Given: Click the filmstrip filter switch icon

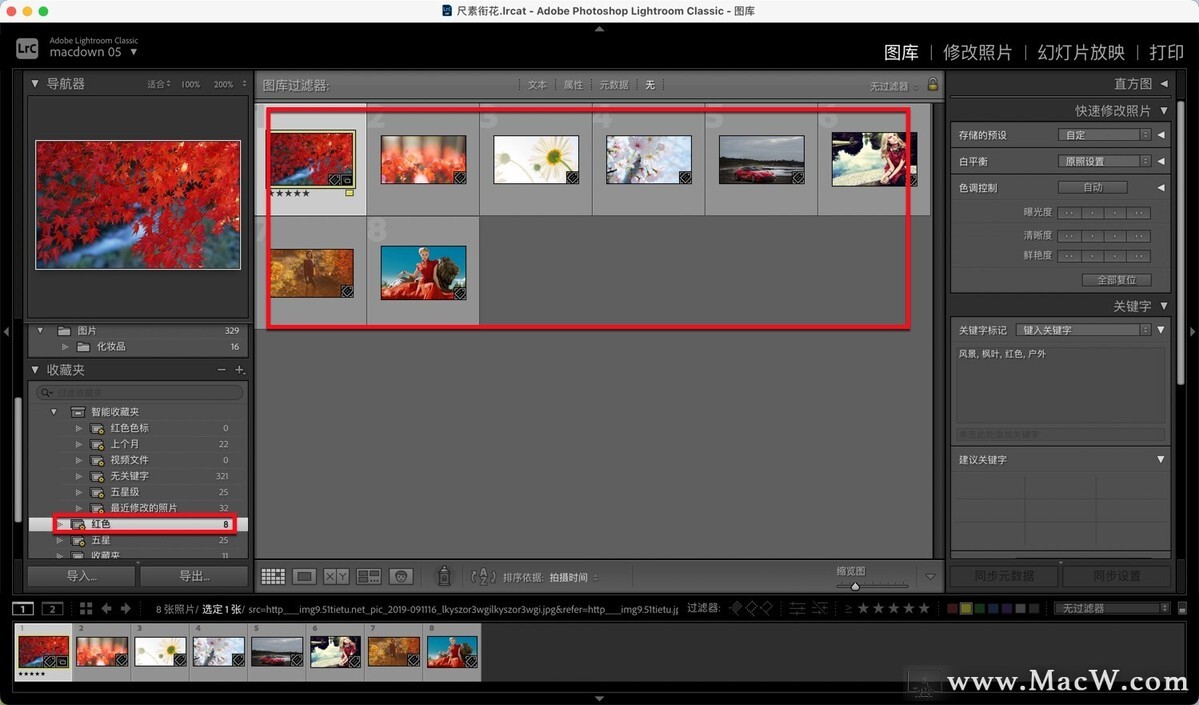Looking at the screenshot, I should tap(1182, 609).
